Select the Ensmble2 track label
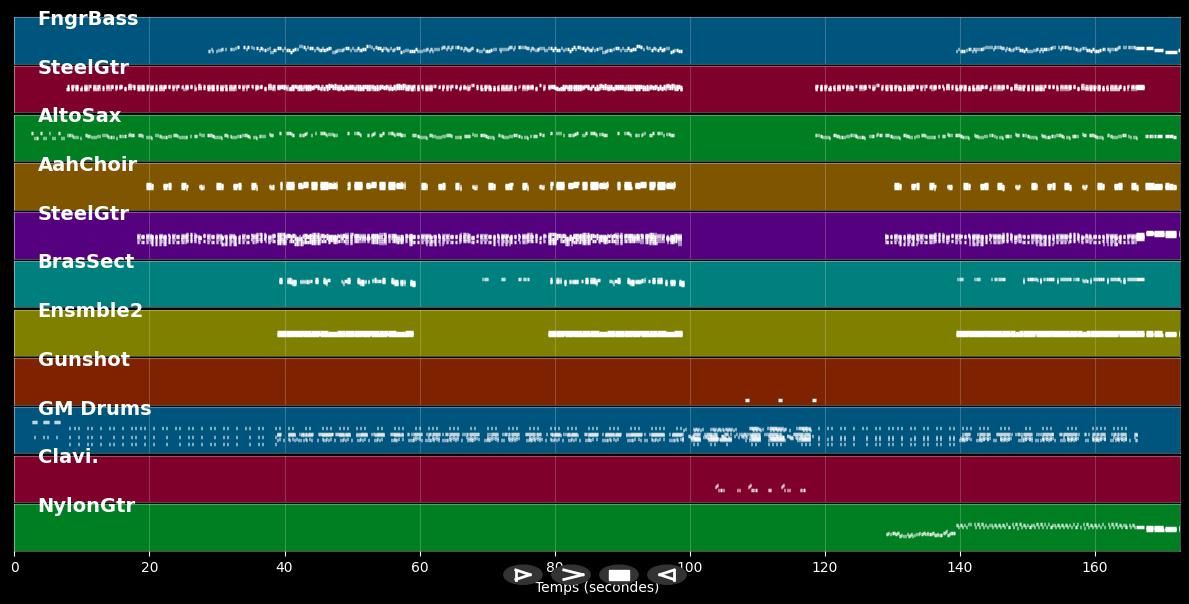This screenshot has width=1189, height=604. click(x=90, y=311)
